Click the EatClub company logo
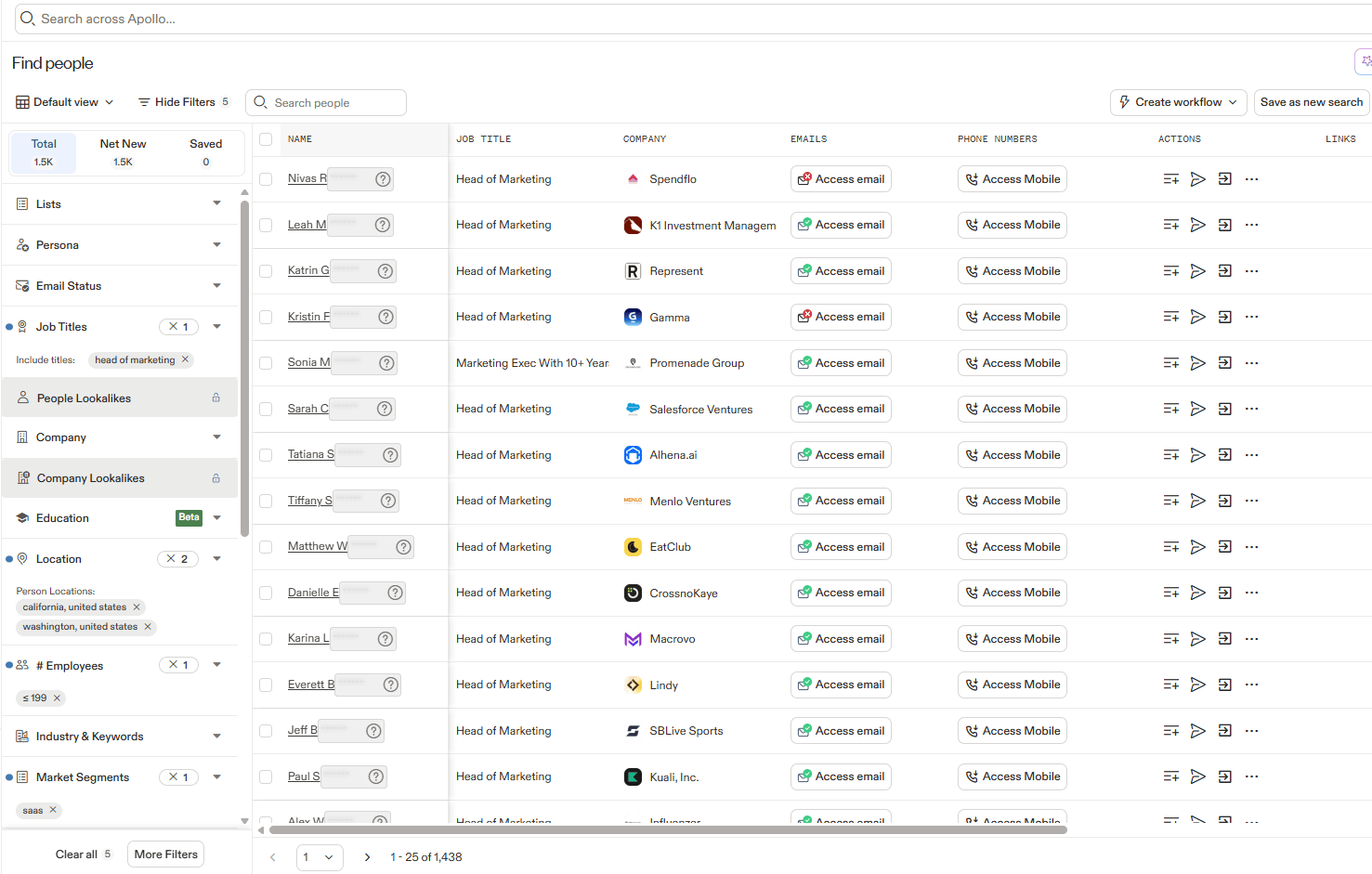The width and height of the screenshot is (1372, 874). [x=633, y=547]
